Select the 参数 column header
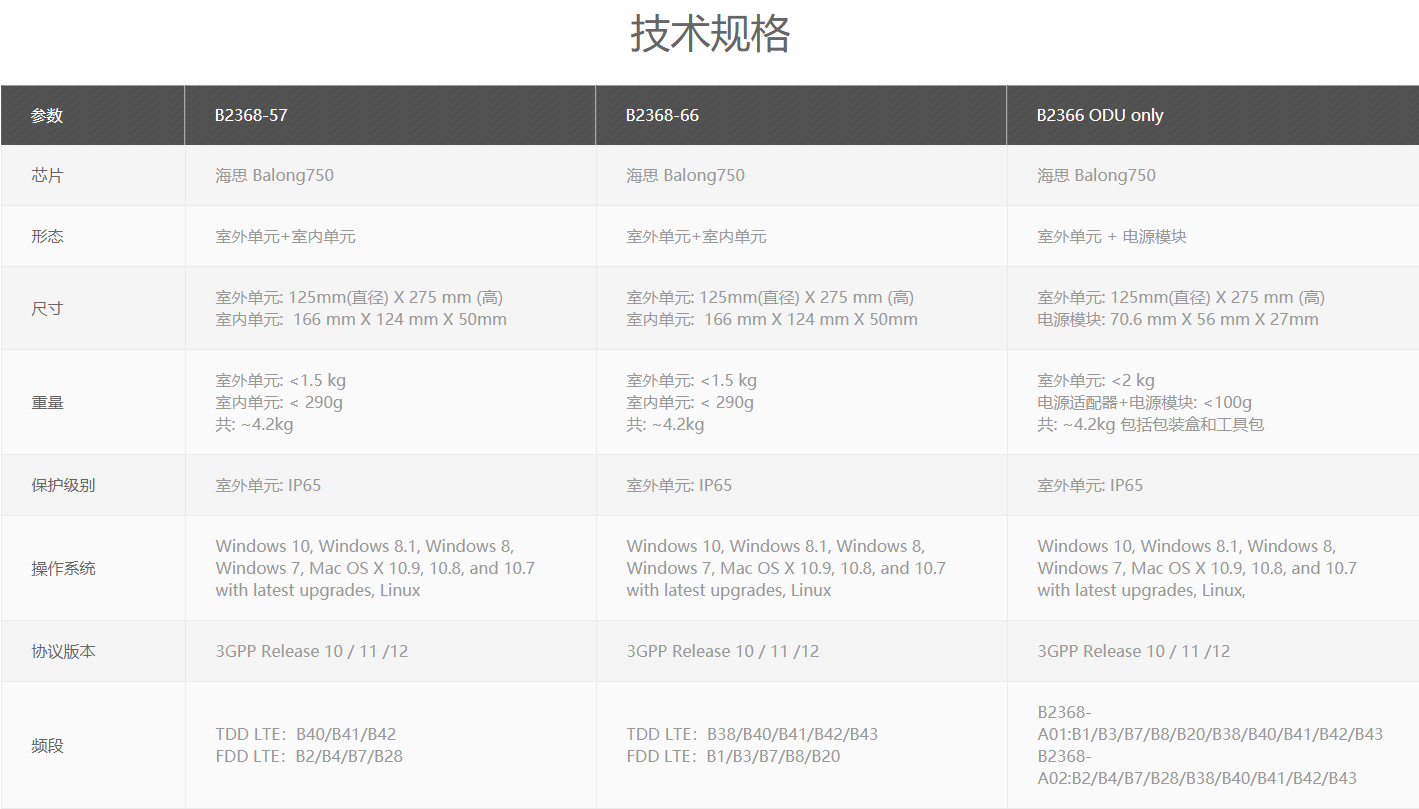This screenshot has height=809, width=1419. tap(93, 115)
